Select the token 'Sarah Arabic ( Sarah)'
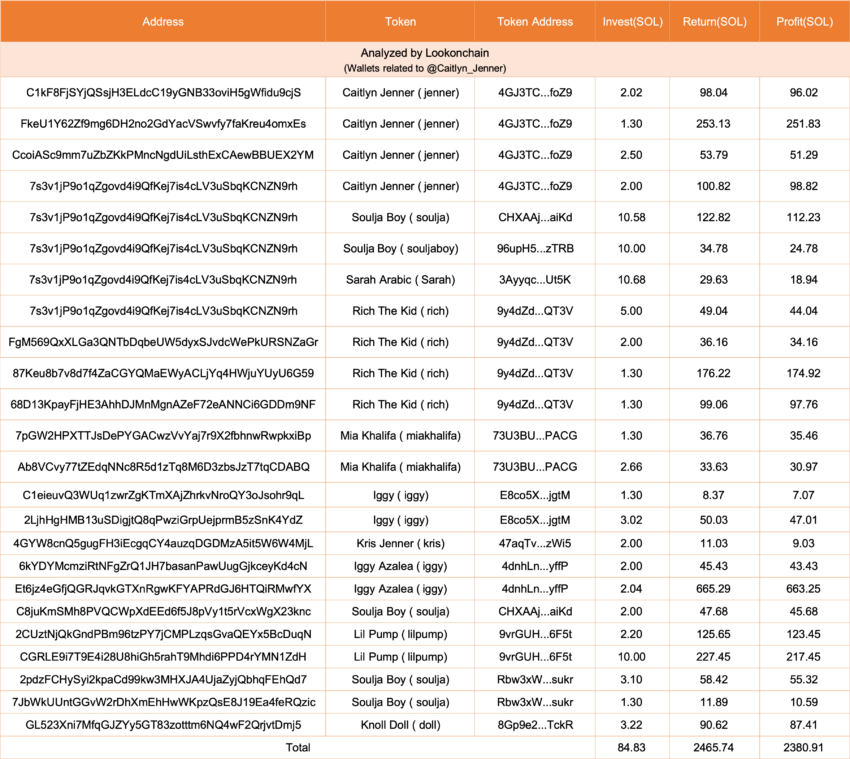The image size is (850, 759). [401, 280]
